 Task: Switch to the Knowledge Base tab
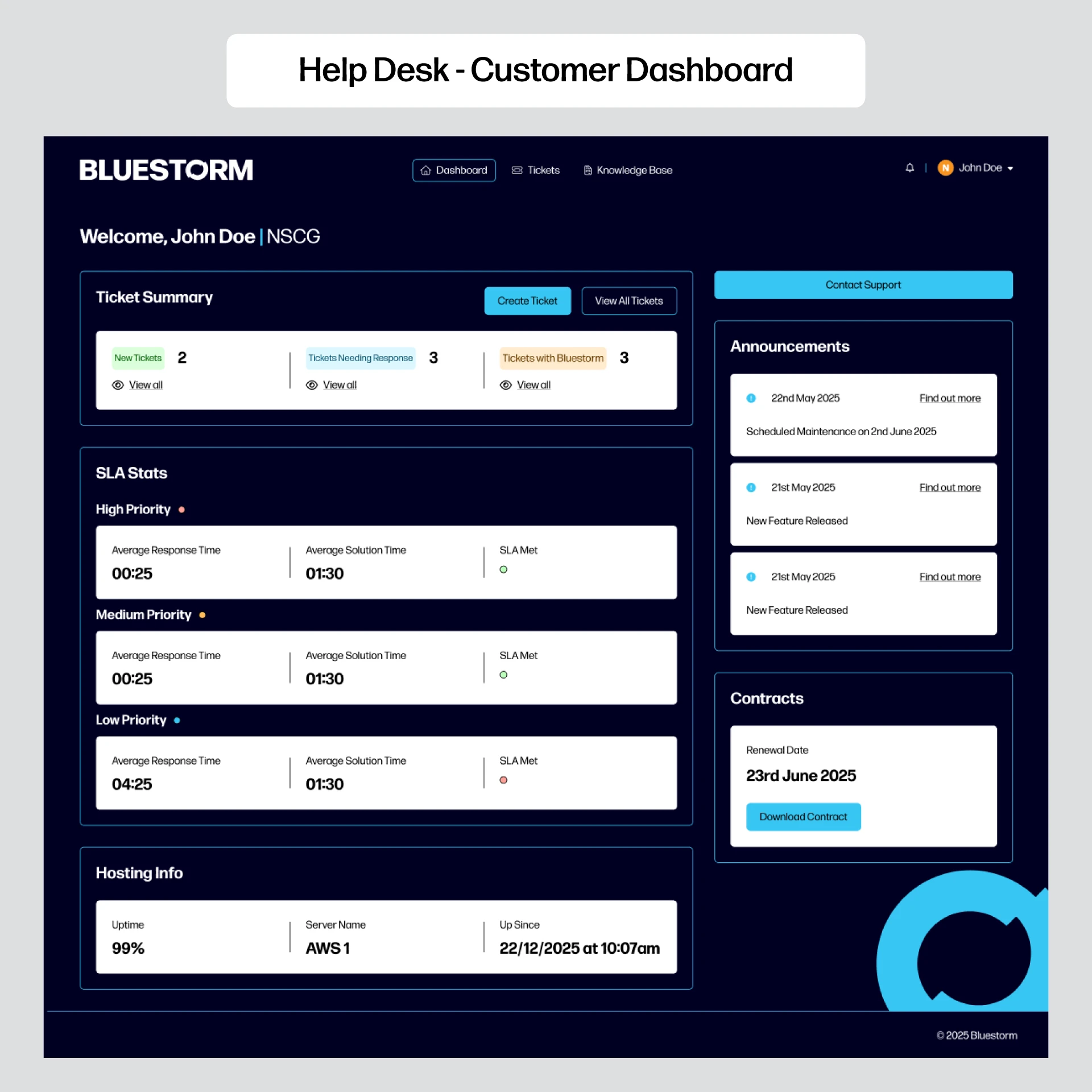(628, 170)
